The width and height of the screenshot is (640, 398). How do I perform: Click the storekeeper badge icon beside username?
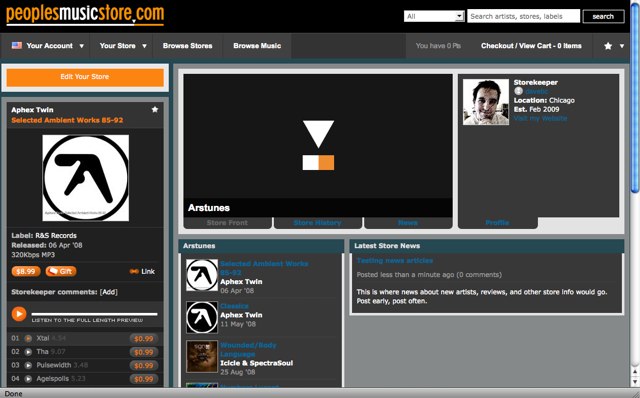pos(518,91)
